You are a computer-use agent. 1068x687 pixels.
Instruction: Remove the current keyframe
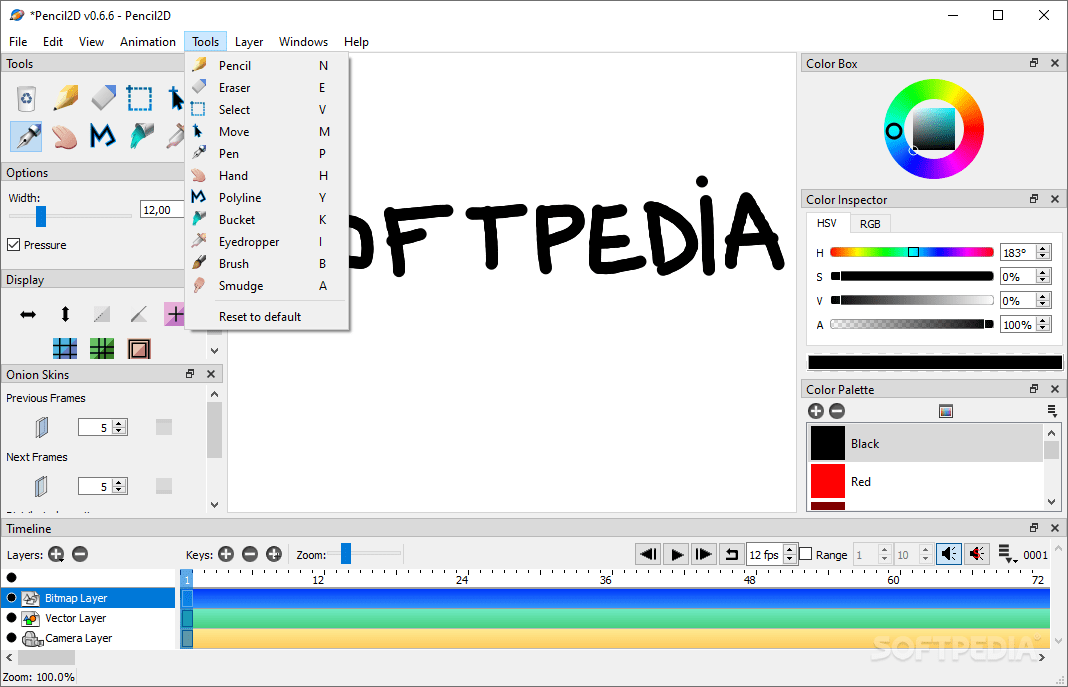(250, 554)
